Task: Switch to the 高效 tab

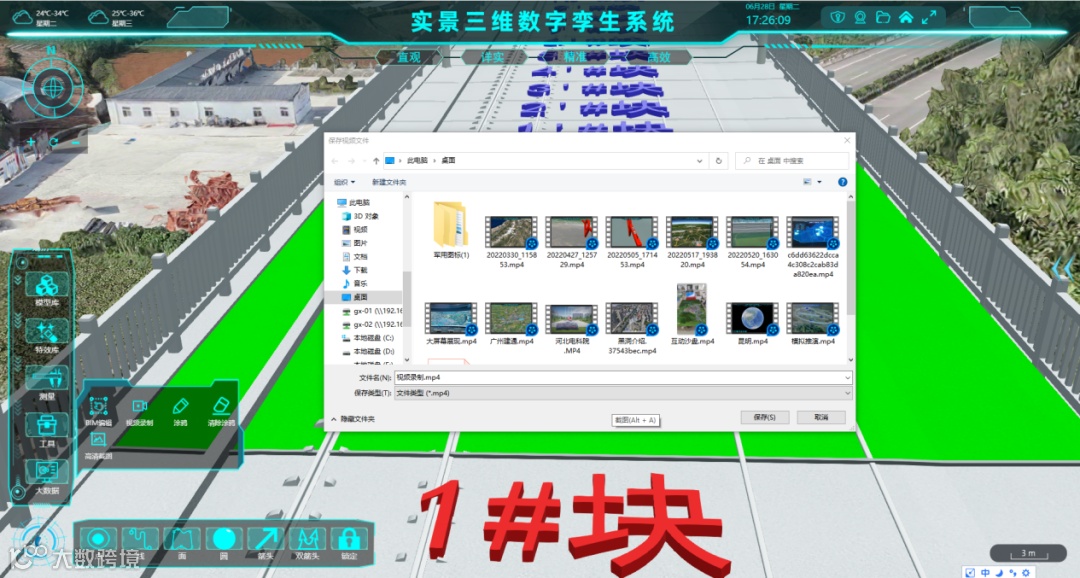Action: (x=659, y=57)
